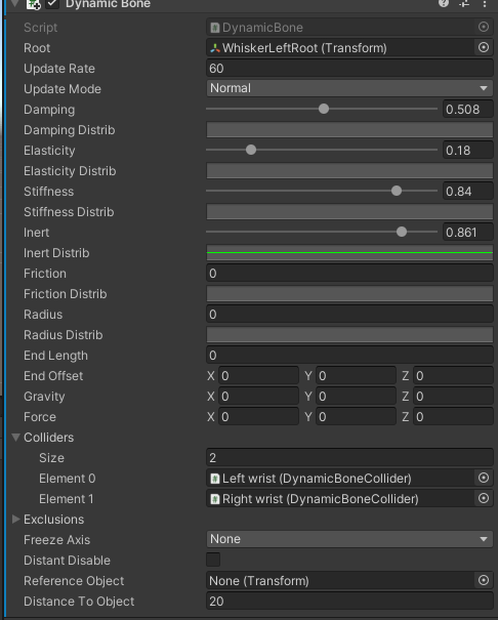This screenshot has width=498, height=620.
Task: Select the Left wrist collider reference
Action: (340, 478)
